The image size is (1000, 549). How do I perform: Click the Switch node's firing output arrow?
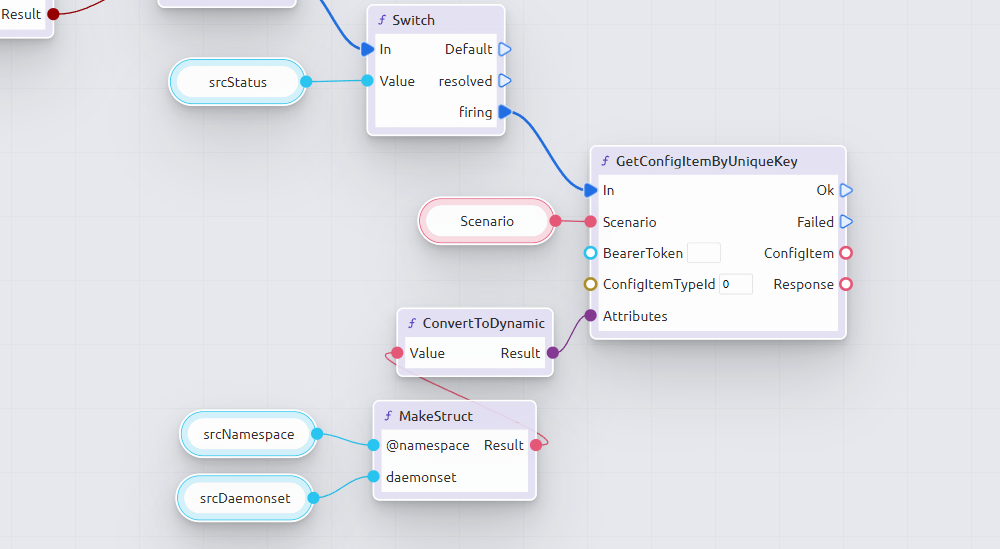pos(505,112)
